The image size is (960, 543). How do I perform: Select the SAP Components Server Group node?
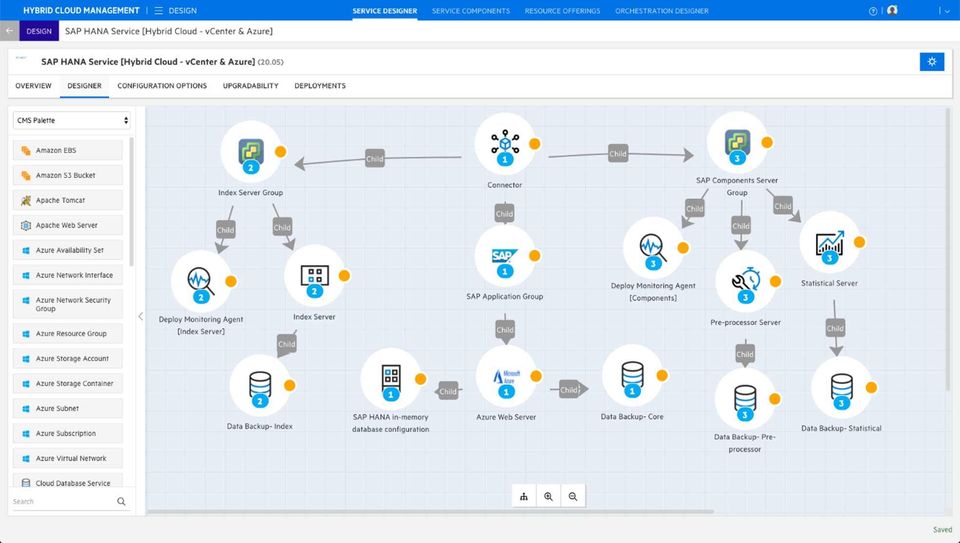tap(737, 142)
